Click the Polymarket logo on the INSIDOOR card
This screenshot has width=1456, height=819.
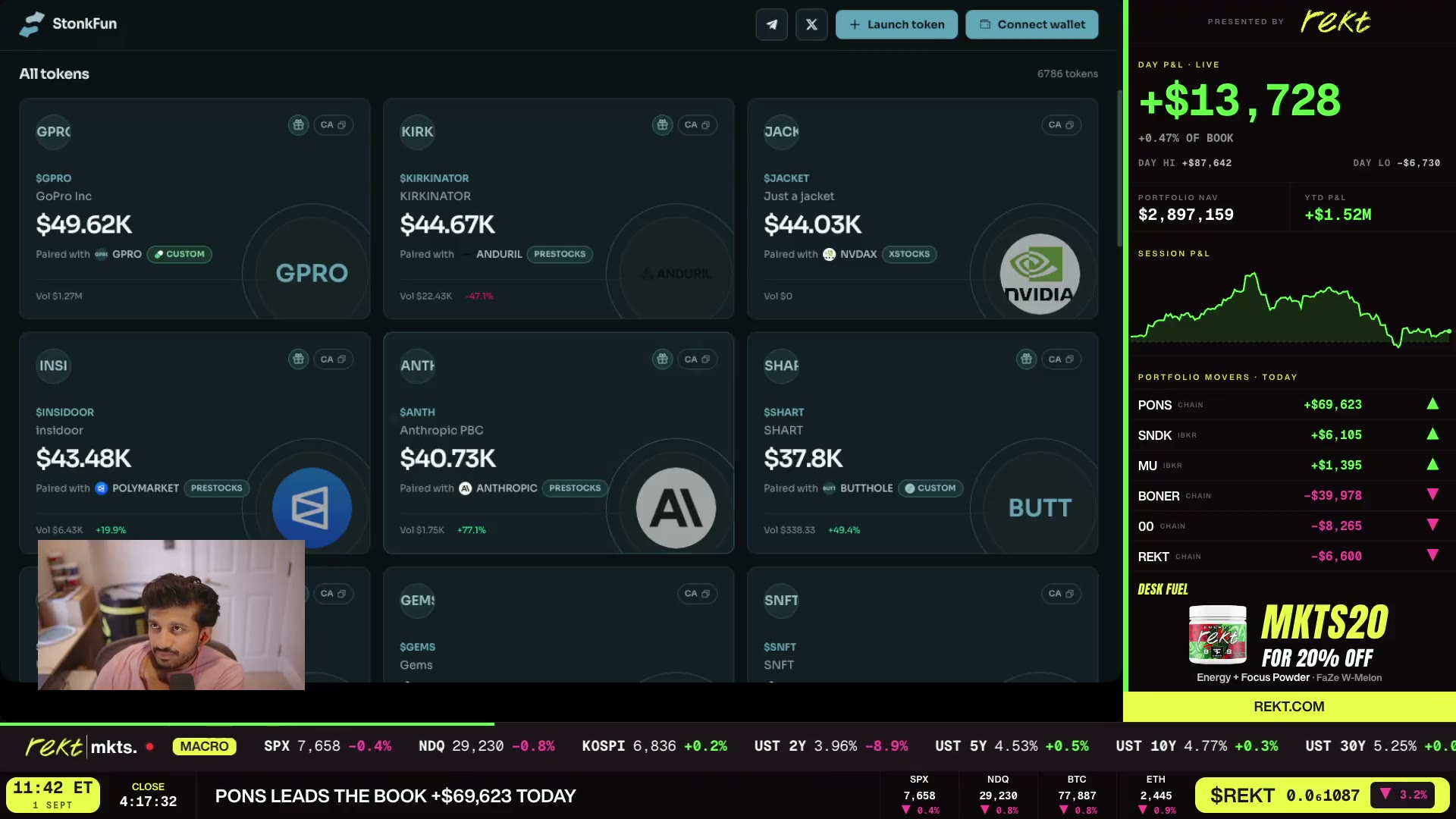pos(312,508)
